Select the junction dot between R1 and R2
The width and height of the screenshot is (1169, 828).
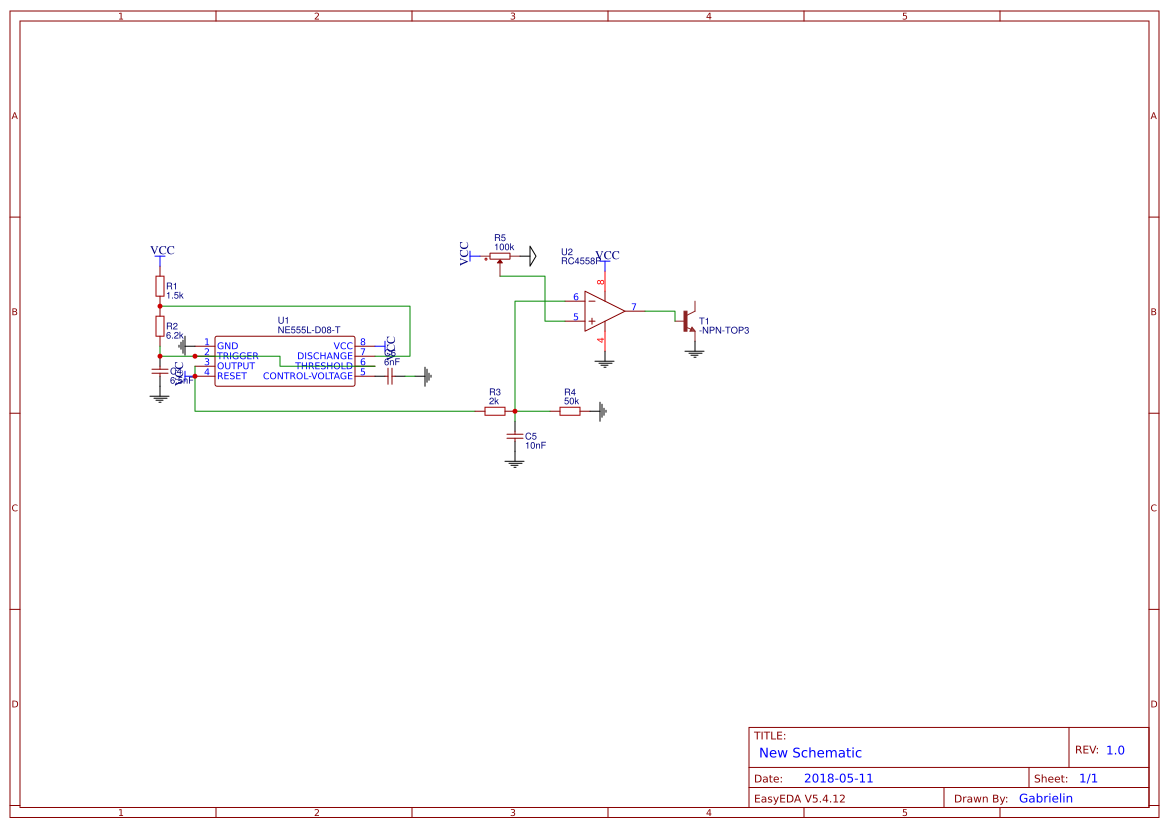(x=160, y=306)
